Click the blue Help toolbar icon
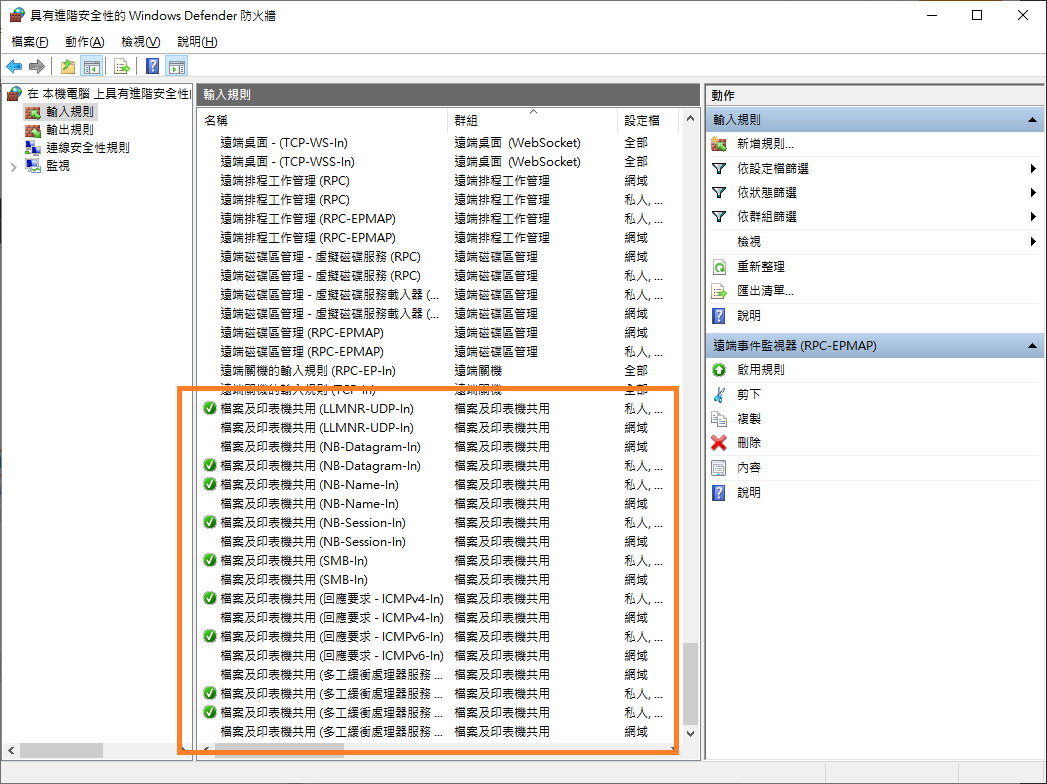The image size is (1047, 784). [153, 66]
